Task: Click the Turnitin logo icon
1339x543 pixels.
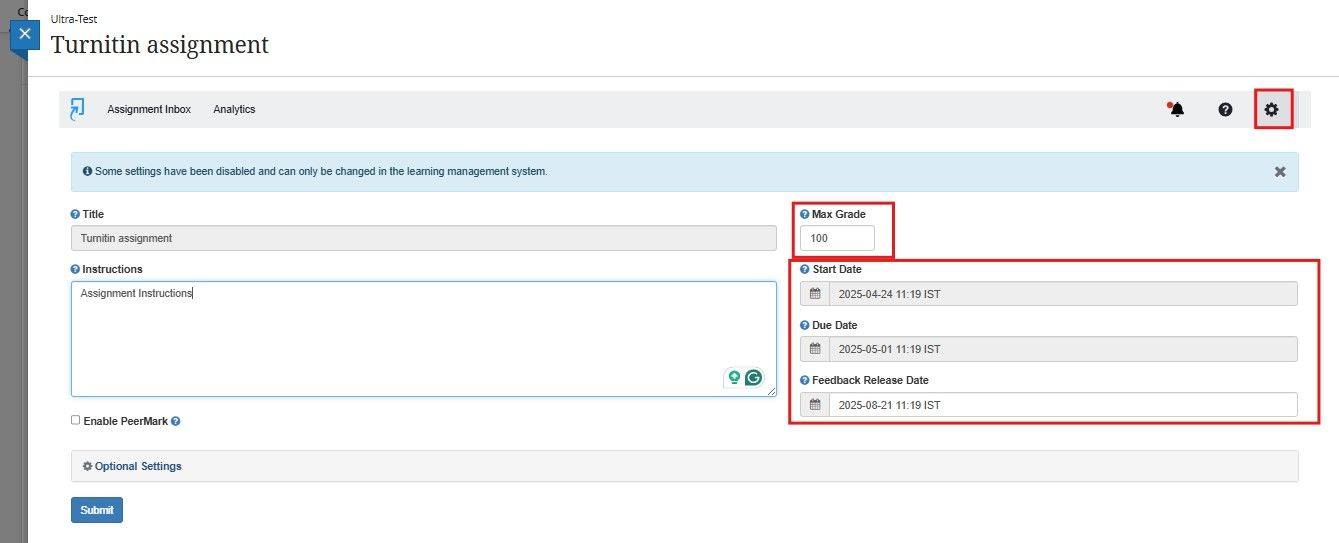Action: 77,109
